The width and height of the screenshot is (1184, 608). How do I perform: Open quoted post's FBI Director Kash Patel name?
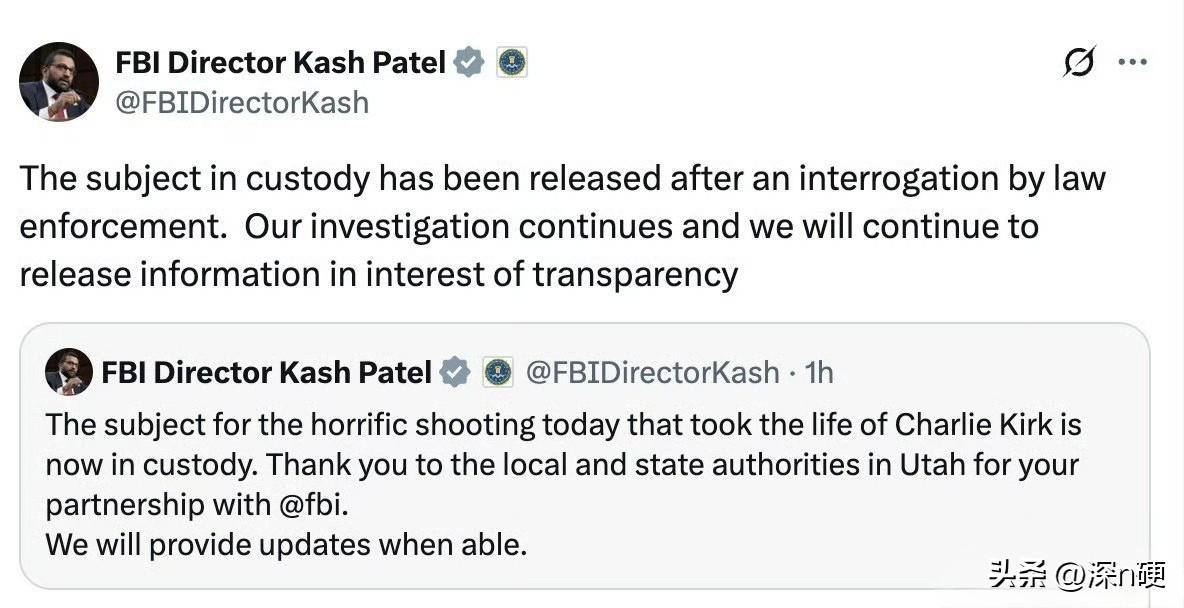267,372
